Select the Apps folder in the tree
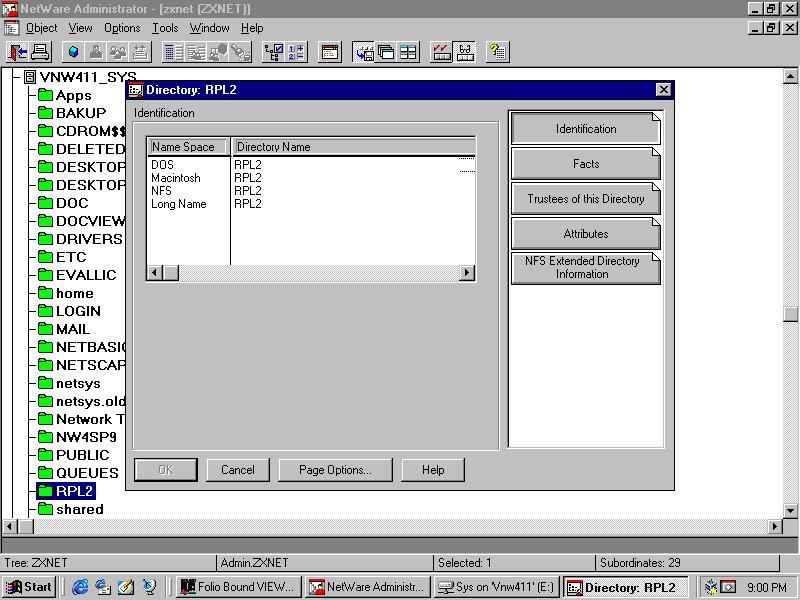The width and height of the screenshot is (800, 600). (x=65, y=95)
